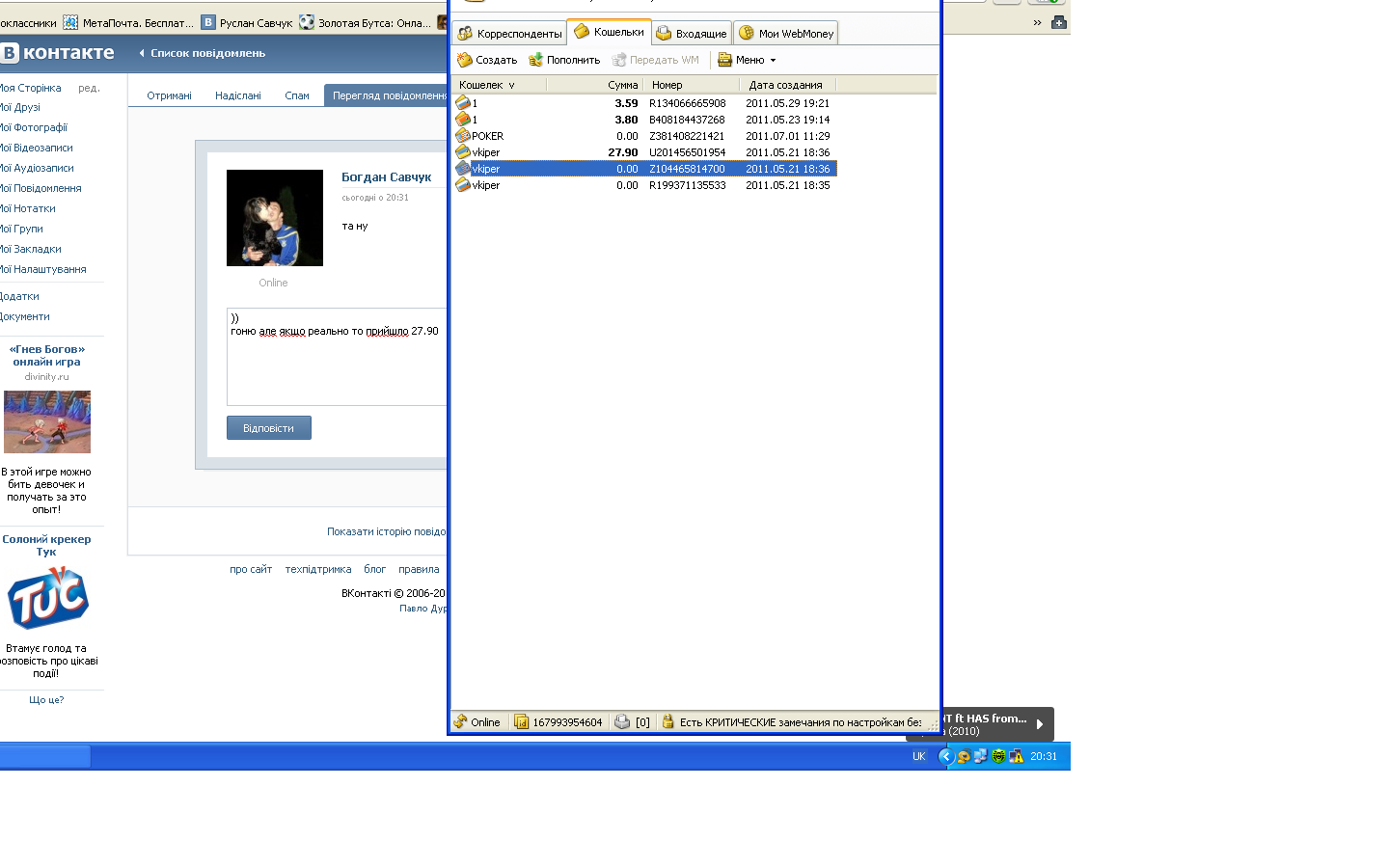Open the TUC cracker ad logo

point(48,598)
